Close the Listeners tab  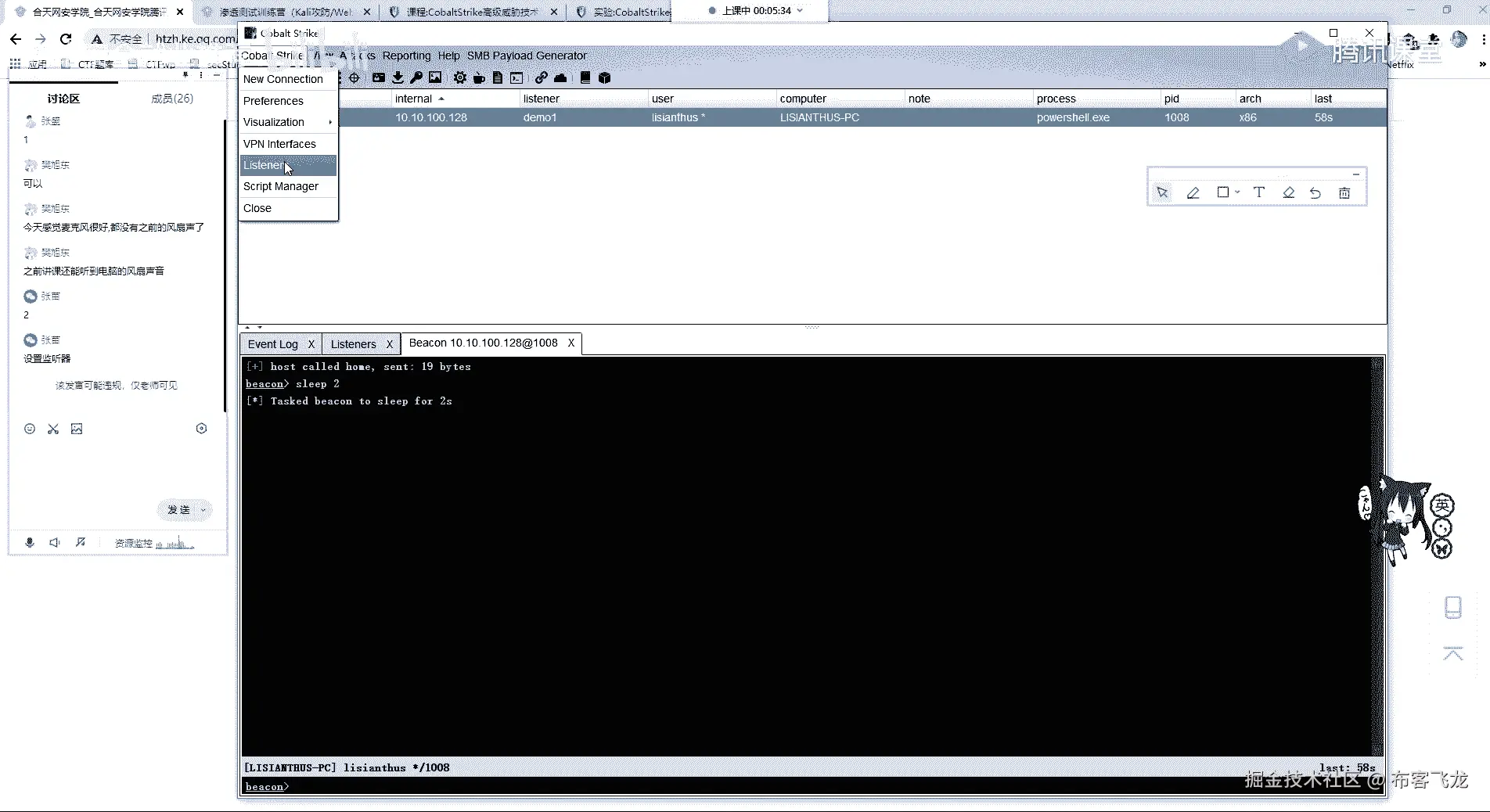pos(390,344)
